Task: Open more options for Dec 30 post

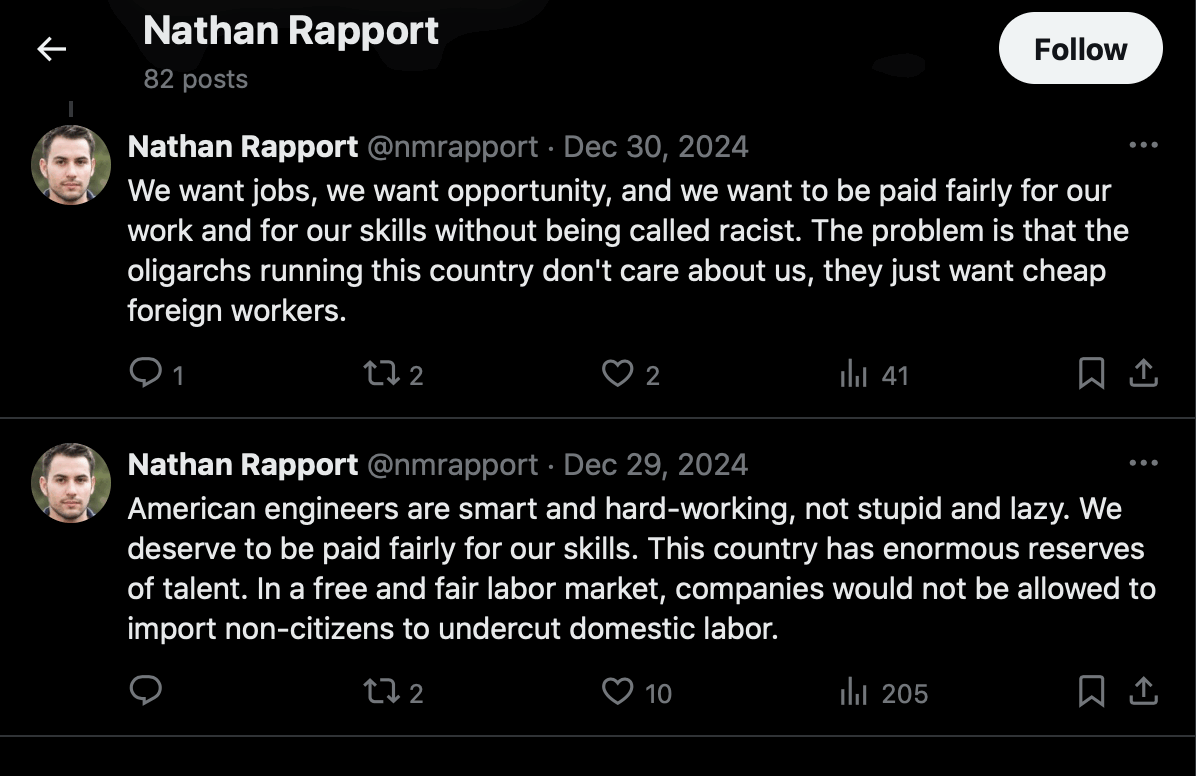Action: [x=1142, y=146]
